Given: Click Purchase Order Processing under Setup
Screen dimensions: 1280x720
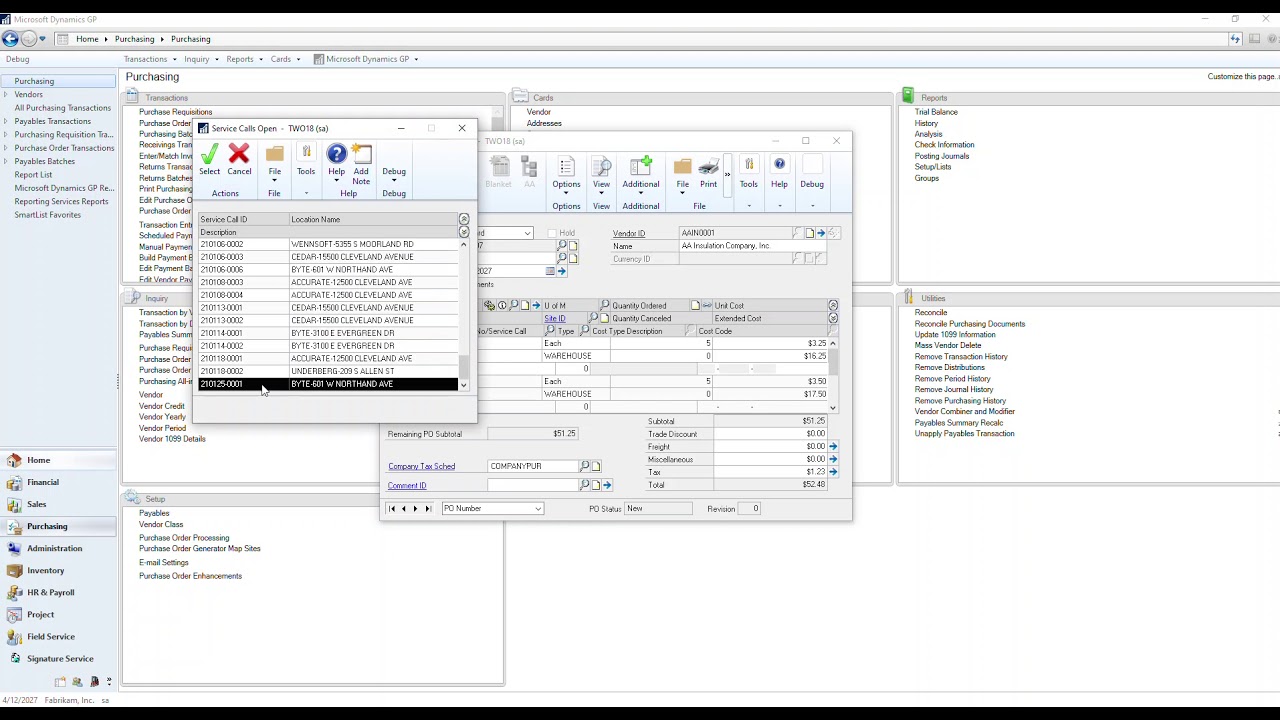Looking at the screenshot, I should (184, 538).
